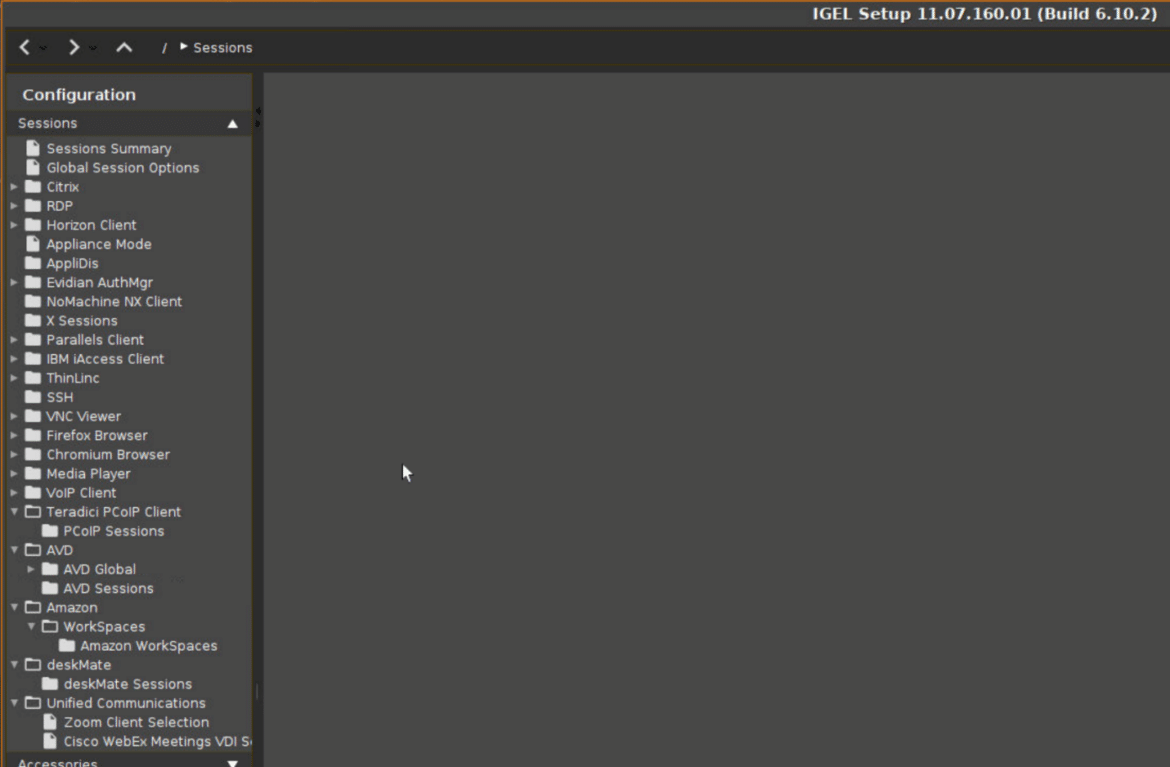This screenshot has width=1170, height=767.
Task: Expand the Parallels Client folder
Action: tap(14, 339)
